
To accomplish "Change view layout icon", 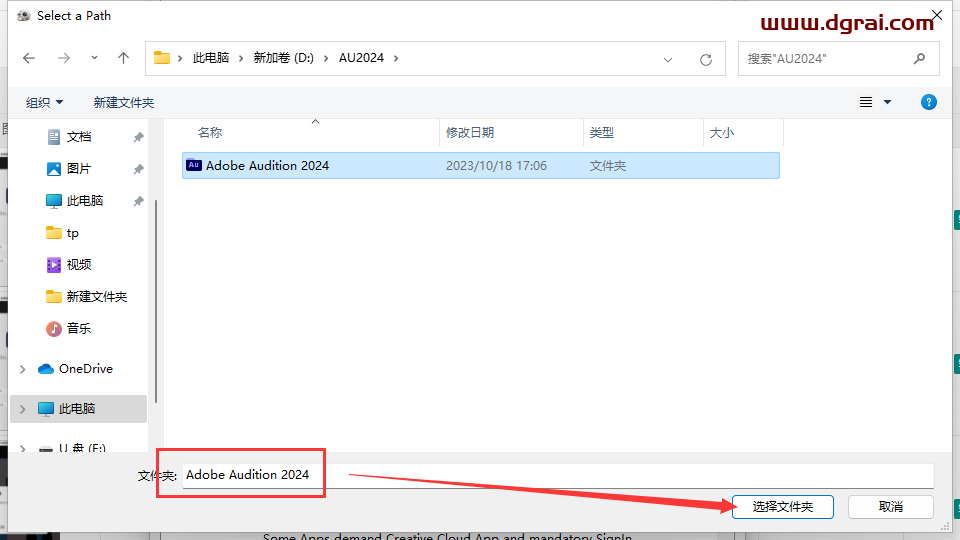I will [866, 102].
